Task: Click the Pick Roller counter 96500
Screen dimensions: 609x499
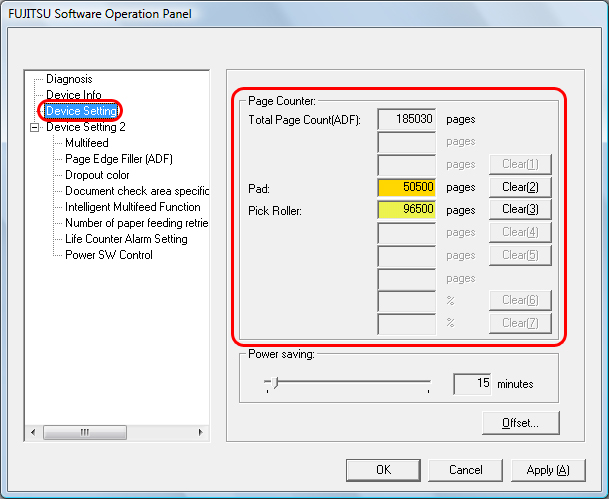Action: tap(407, 209)
